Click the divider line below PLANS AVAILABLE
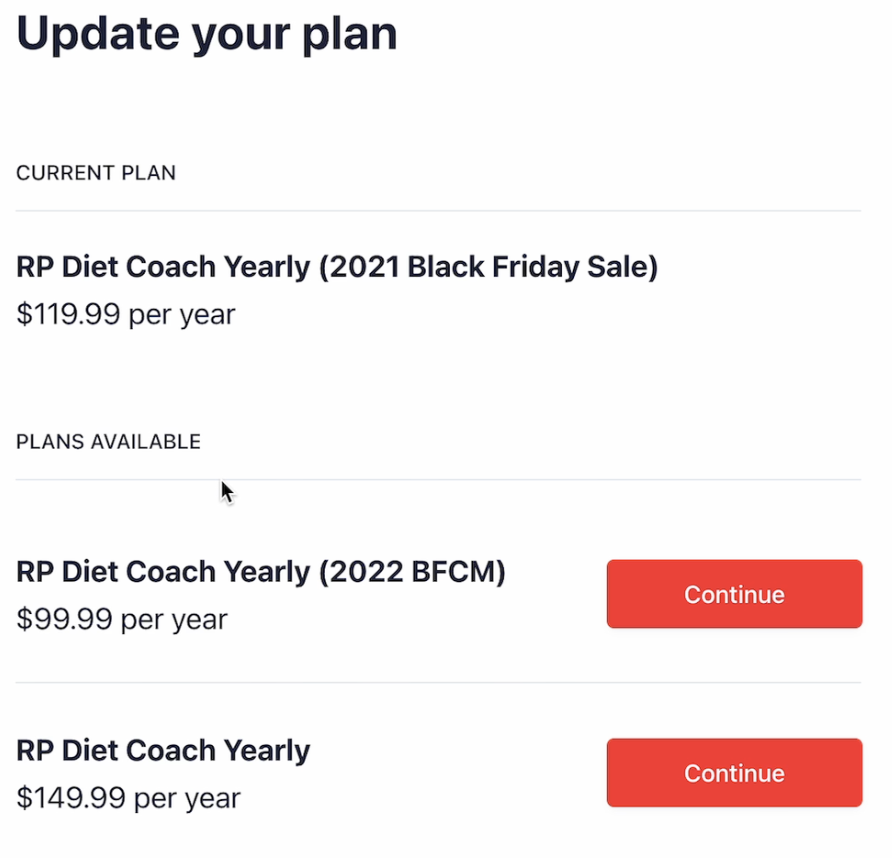Viewport: 892px width, 858px height. pyautogui.click(x=438, y=480)
